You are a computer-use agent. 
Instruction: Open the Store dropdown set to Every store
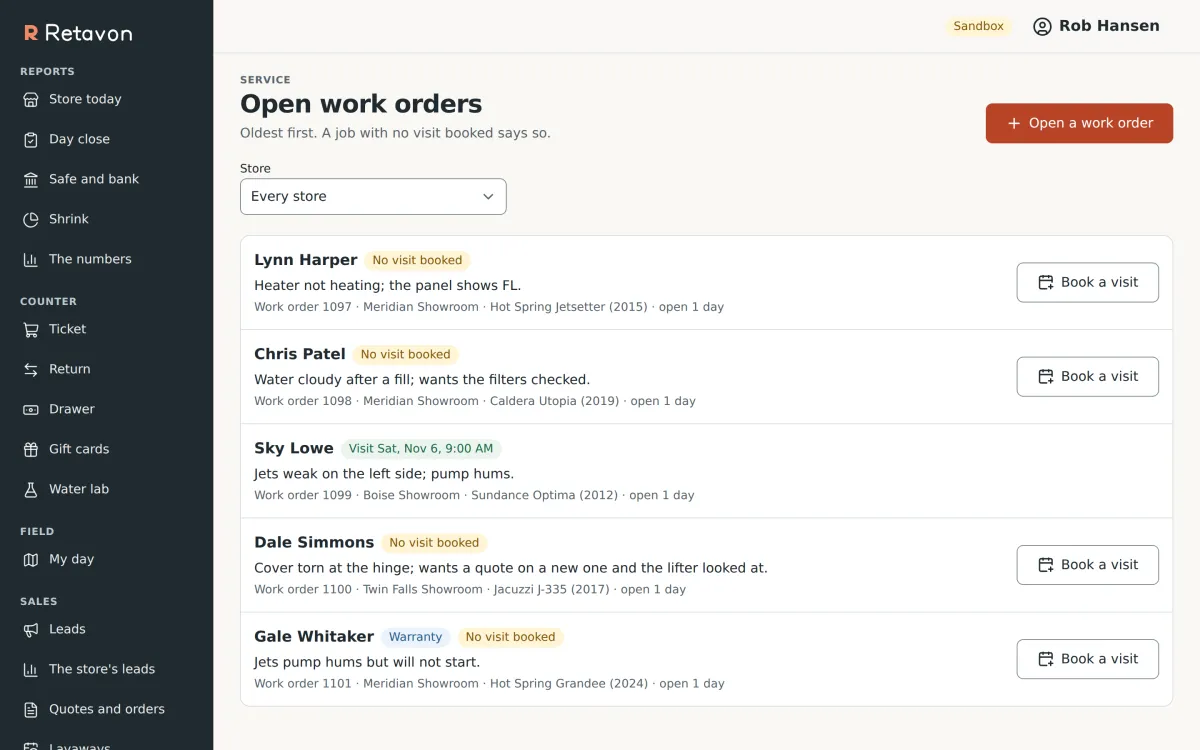tap(373, 196)
